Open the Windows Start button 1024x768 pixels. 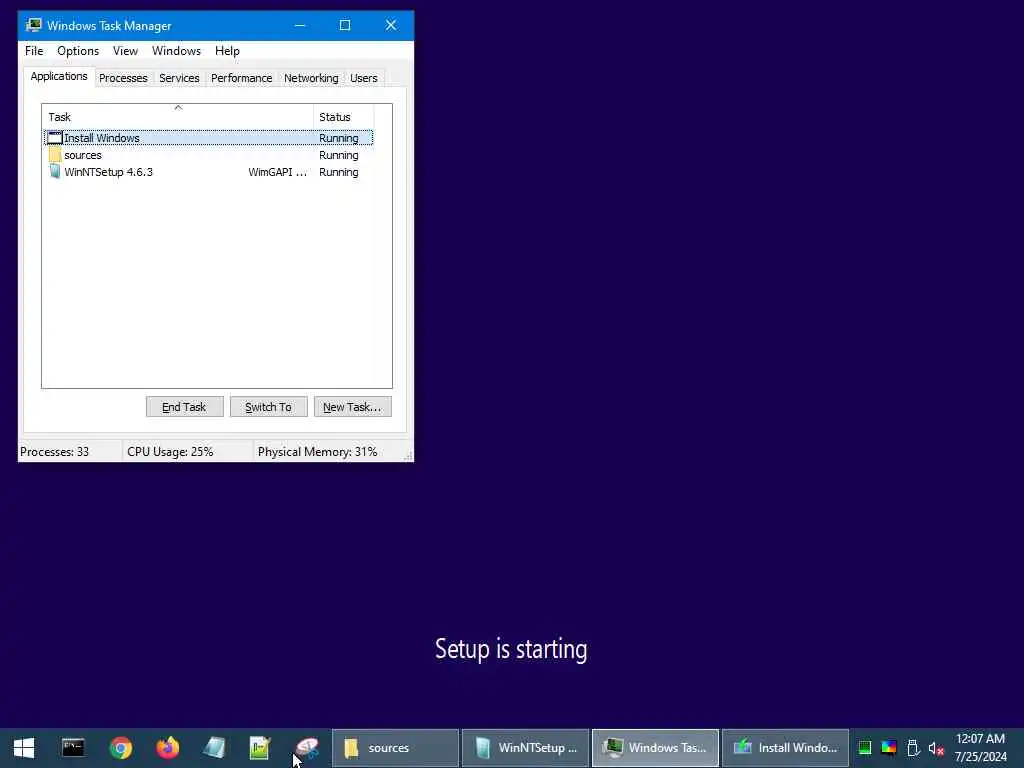pos(24,747)
